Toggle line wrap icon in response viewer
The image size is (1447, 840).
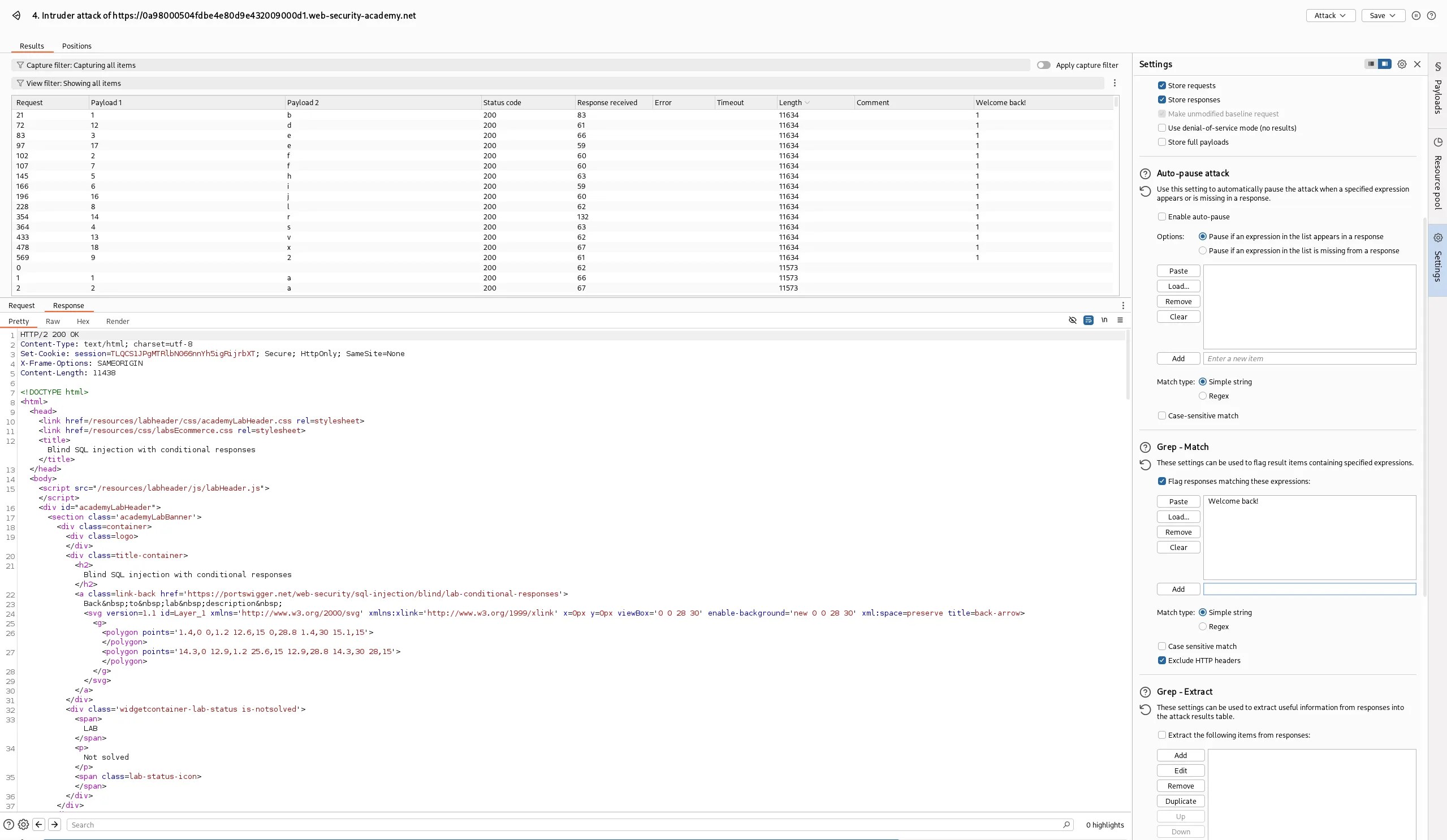pyautogui.click(x=1088, y=321)
